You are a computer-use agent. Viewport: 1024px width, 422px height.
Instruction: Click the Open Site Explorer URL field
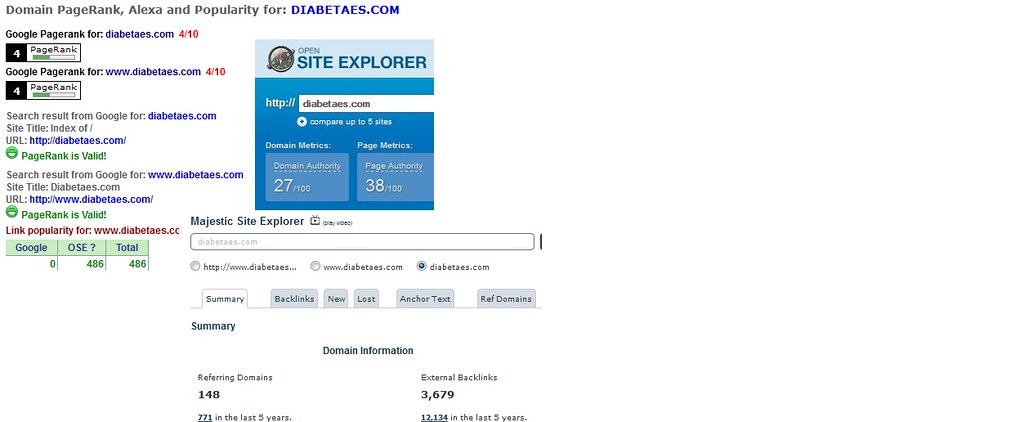coord(366,104)
